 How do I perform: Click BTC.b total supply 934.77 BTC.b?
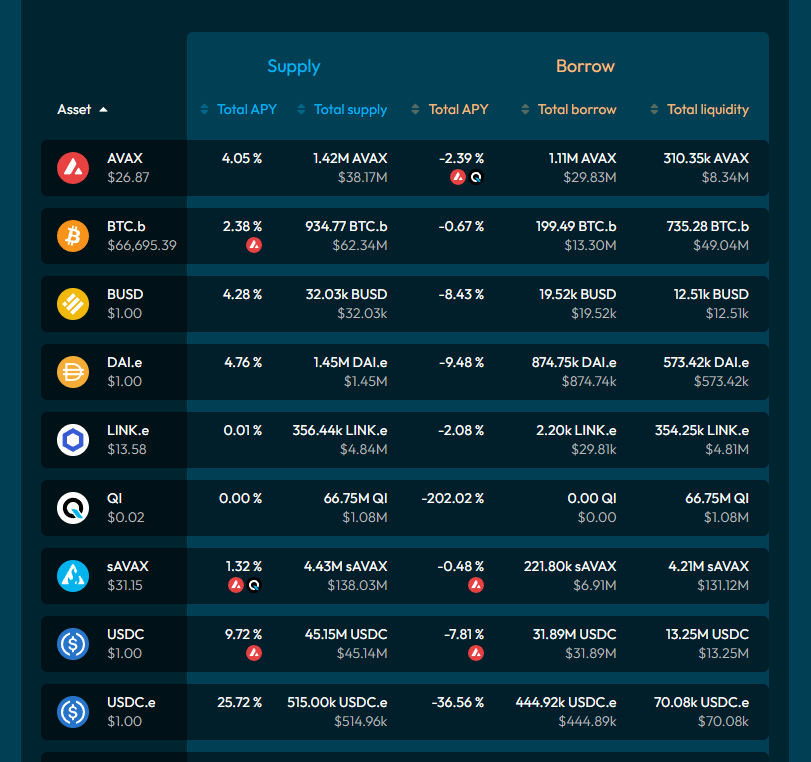(x=346, y=227)
